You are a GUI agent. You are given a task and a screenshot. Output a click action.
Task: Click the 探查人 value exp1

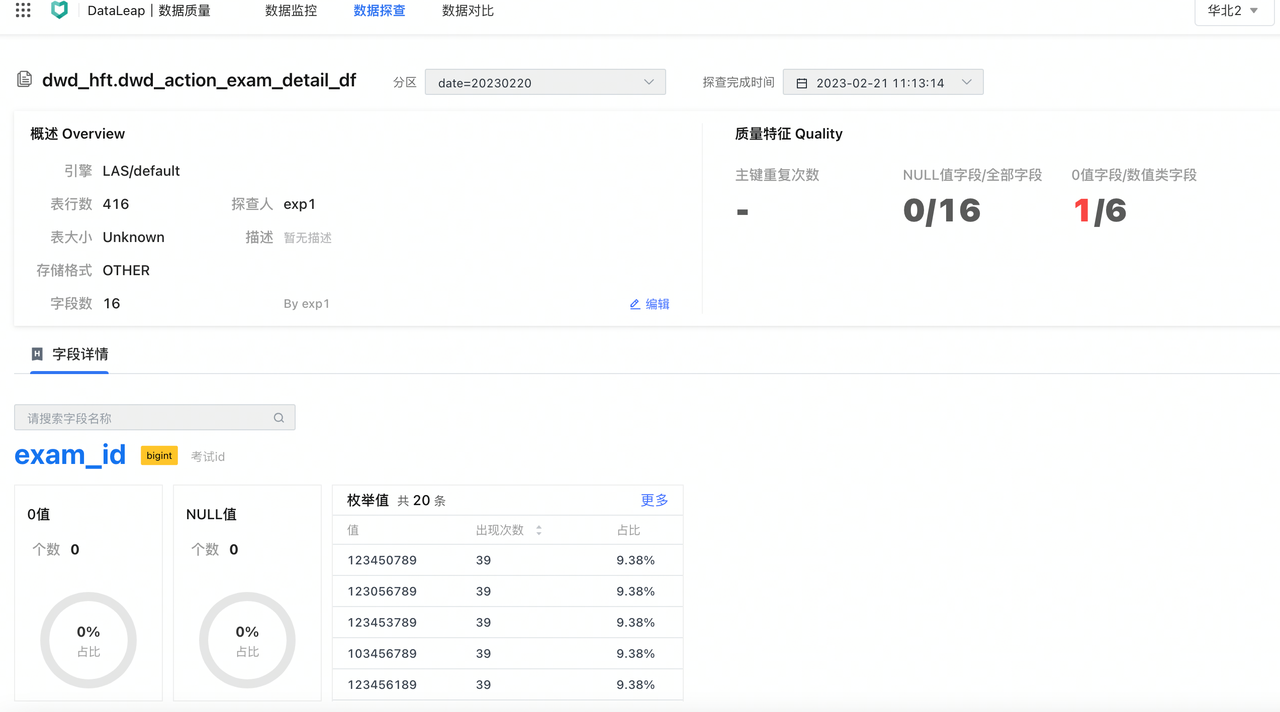[299, 204]
